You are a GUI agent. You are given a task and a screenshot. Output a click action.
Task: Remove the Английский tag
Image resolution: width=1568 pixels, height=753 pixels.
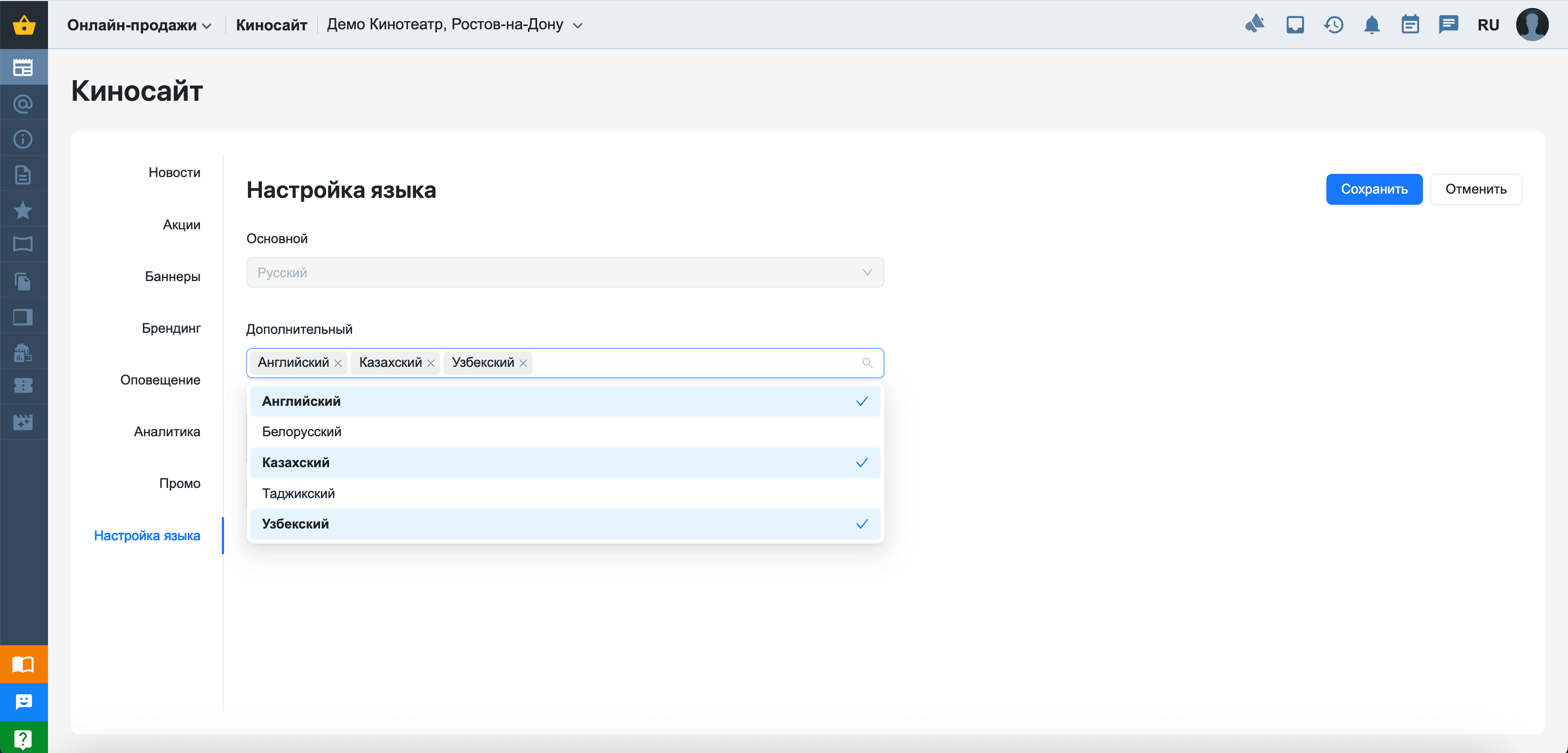coord(339,363)
